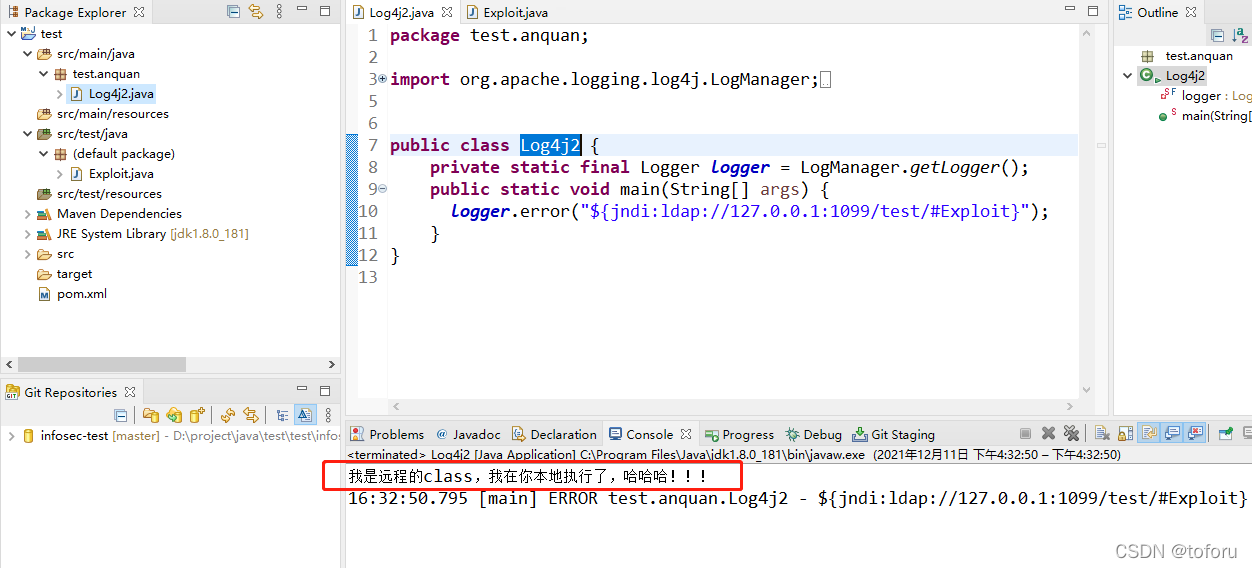Screen dimensions: 1252x568
Task: Select Exploit.java in Package Explorer
Action: pos(111,174)
